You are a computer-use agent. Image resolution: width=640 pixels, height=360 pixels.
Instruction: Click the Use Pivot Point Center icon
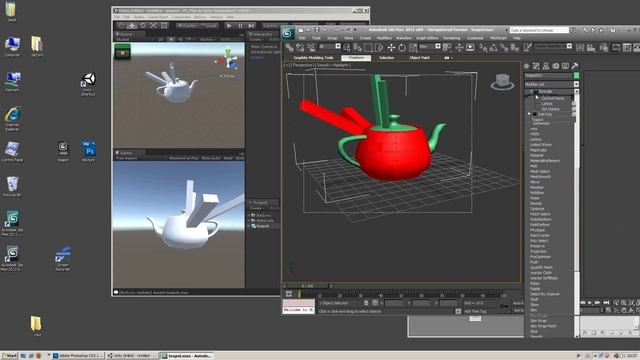click(x=447, y=48)
